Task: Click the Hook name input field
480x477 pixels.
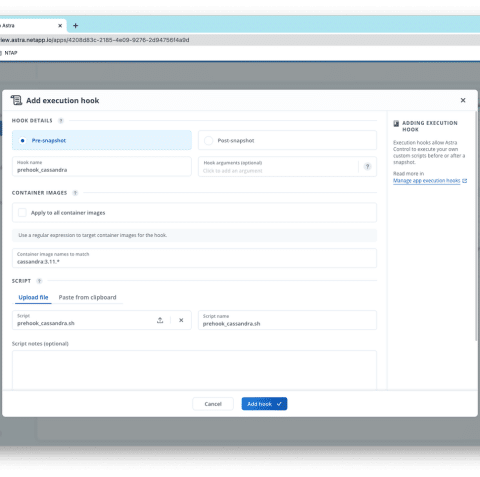Action: (102, 166)
